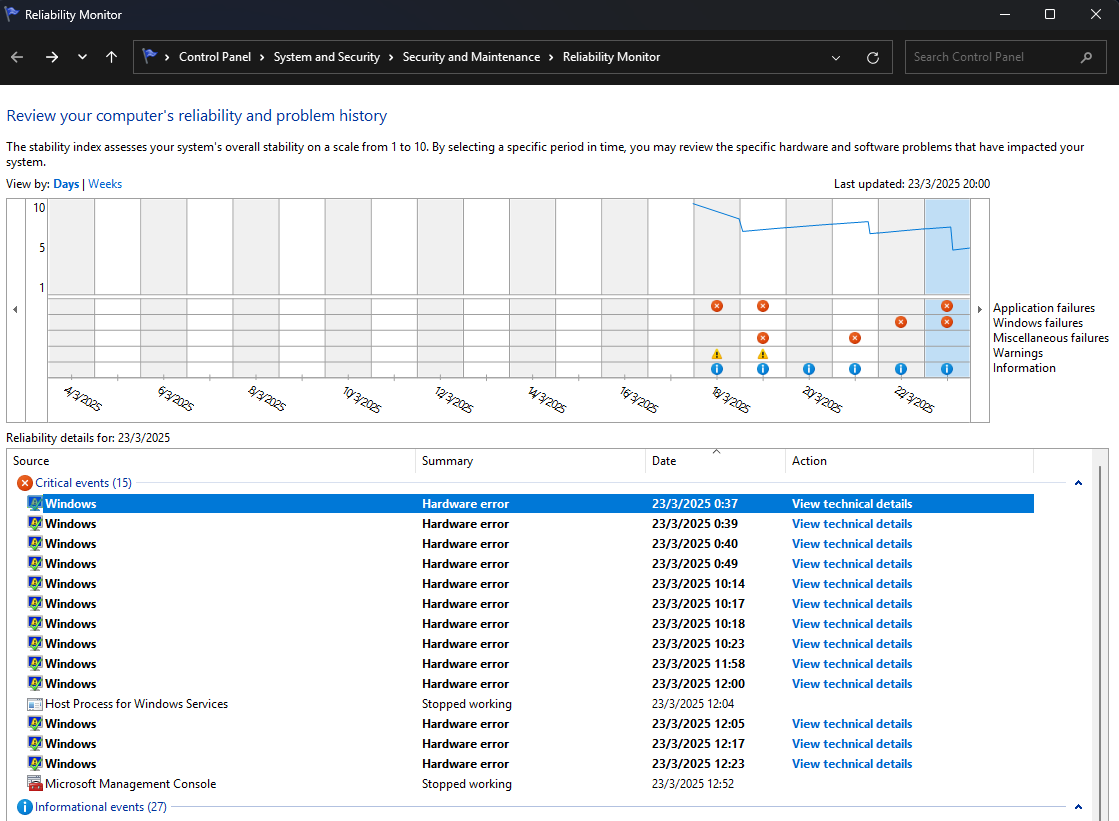Switch chart view to Days
Viewport: 1119px width, 821px height.
click(66, 184)
